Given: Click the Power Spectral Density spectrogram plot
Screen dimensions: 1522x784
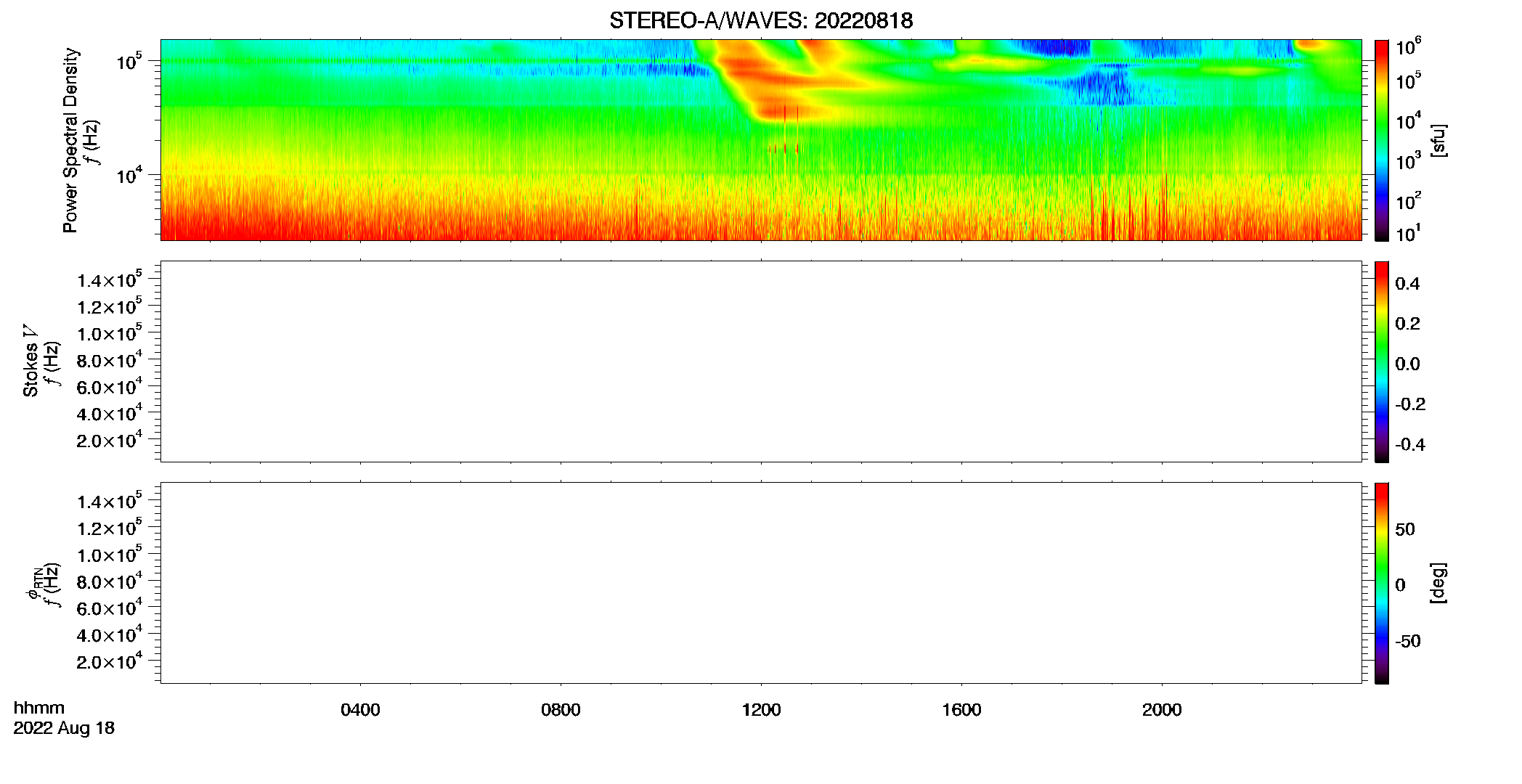Looking at the screenshot, I should point(761,139).
